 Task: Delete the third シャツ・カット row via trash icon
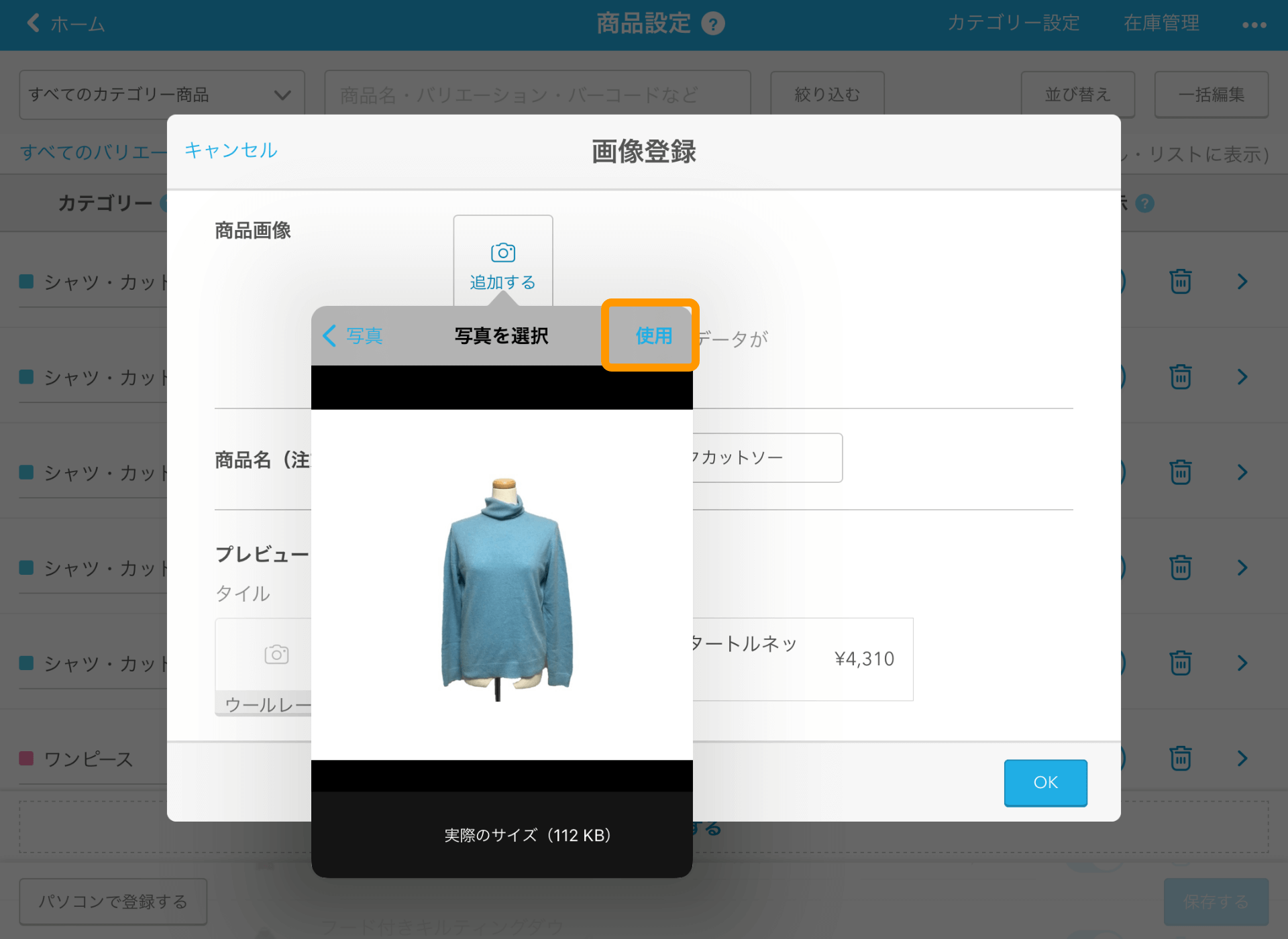1181,472
